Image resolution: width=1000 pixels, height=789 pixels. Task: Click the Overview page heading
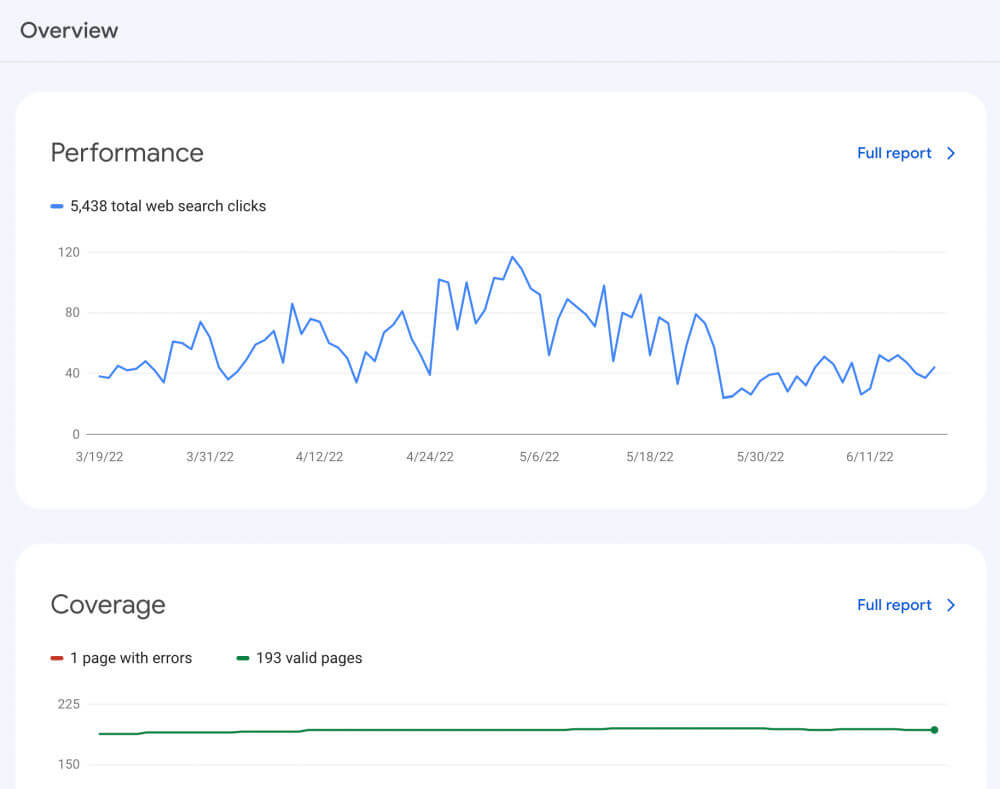pos(69,31)
